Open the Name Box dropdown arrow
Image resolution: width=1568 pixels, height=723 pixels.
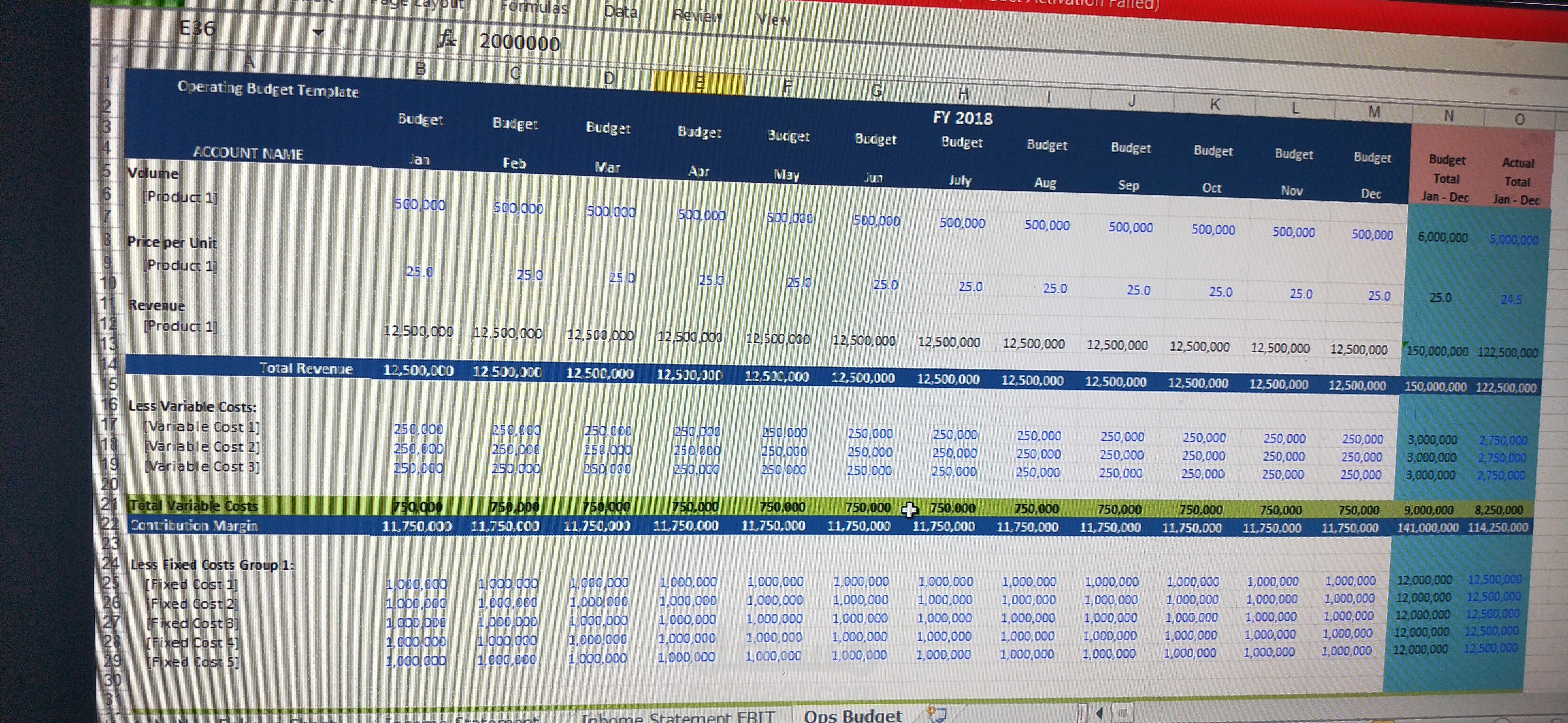point(318,32)
